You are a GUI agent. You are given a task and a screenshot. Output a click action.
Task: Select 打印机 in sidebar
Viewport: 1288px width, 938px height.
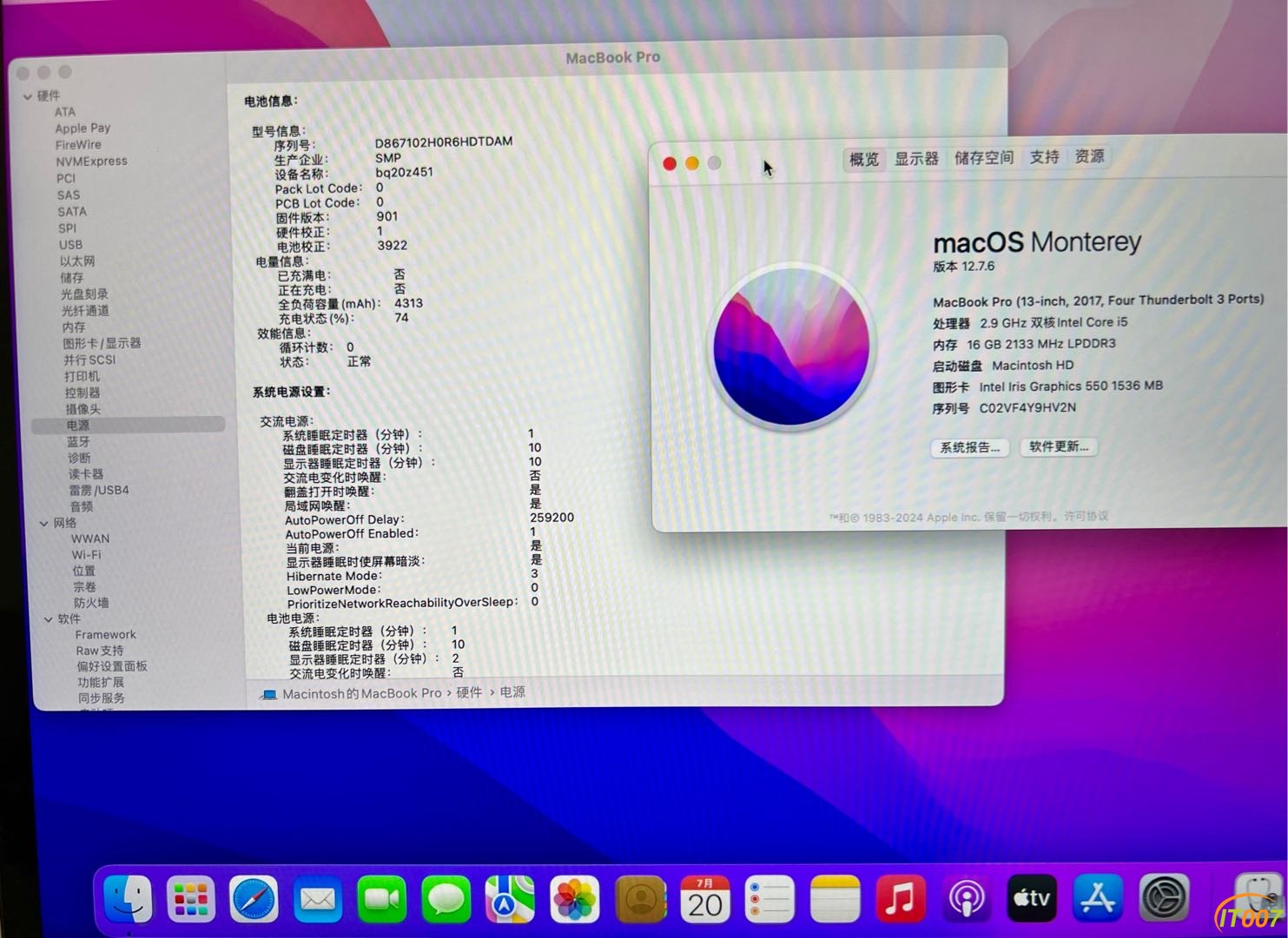pyautogui.click(x=82, y=376)
